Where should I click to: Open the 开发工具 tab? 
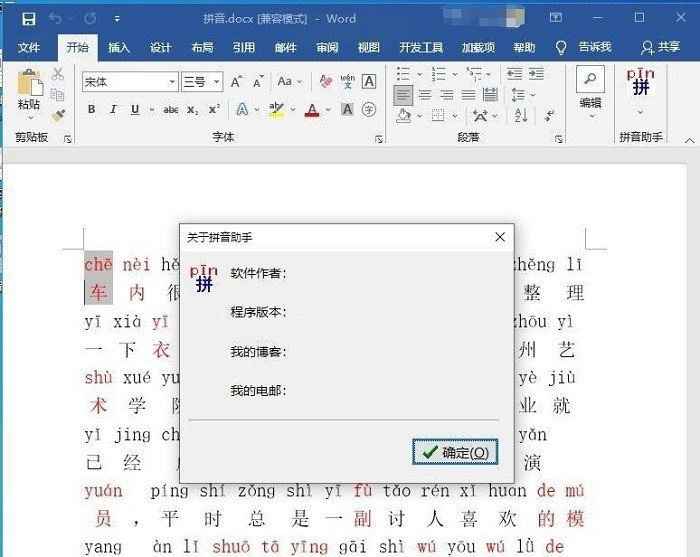(x=421, y=47)
